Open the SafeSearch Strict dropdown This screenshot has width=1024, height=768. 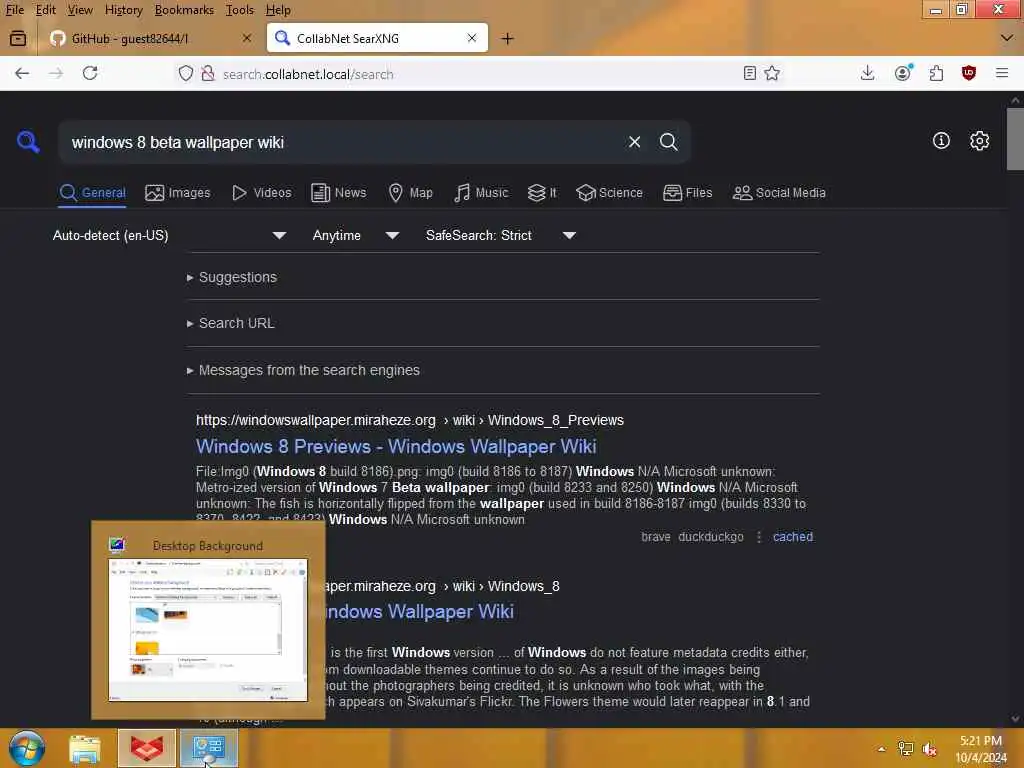coord(501,235)
